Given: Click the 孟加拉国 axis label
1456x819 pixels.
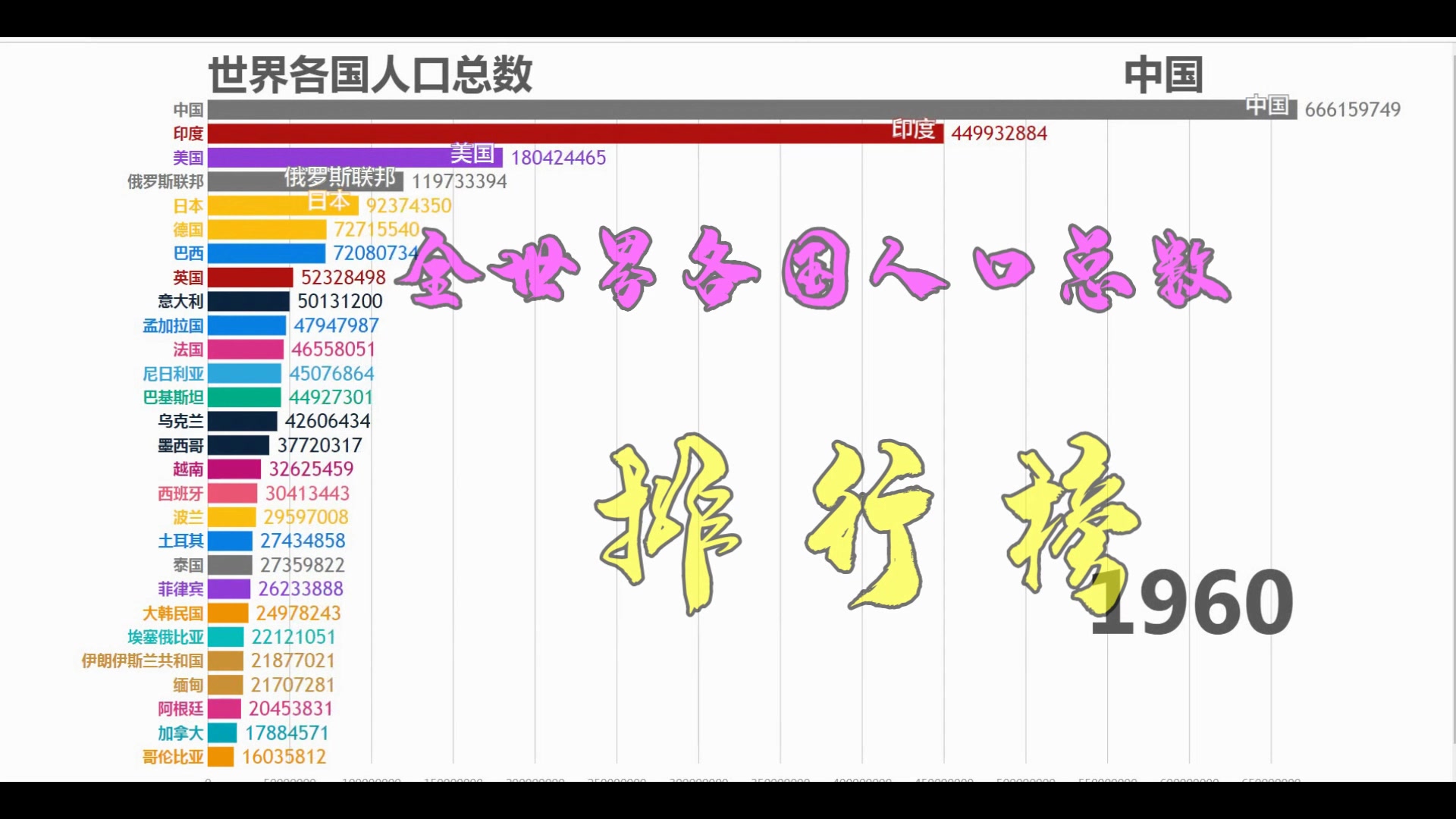Looking at the screenshot, I should 173,325.
